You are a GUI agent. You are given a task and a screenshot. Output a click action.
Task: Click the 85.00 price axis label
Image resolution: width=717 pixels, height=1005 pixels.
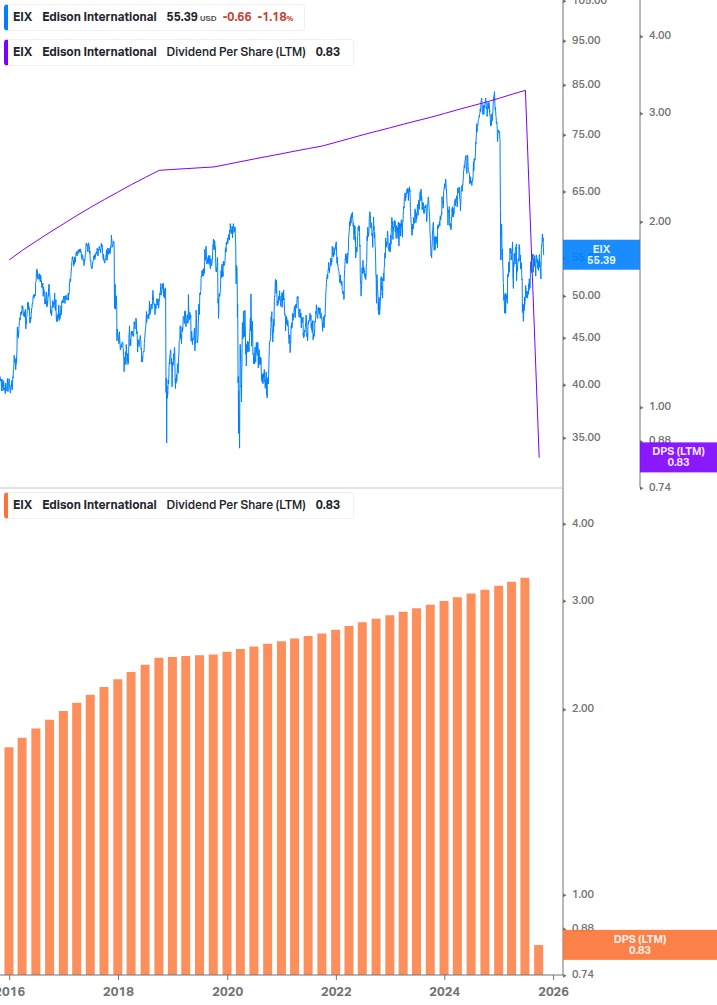(x=586, y=85)
